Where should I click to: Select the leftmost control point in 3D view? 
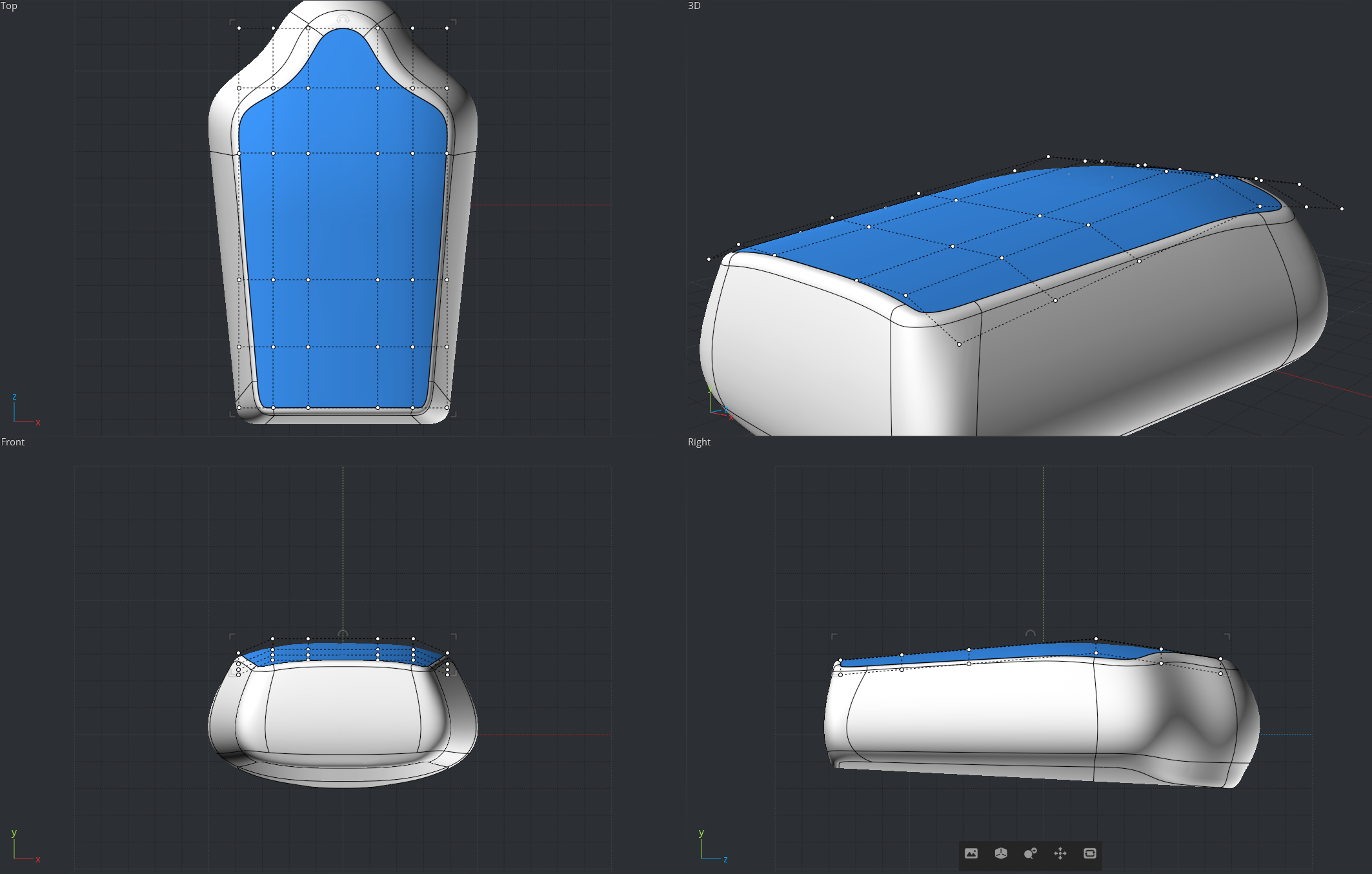(709, 259)
